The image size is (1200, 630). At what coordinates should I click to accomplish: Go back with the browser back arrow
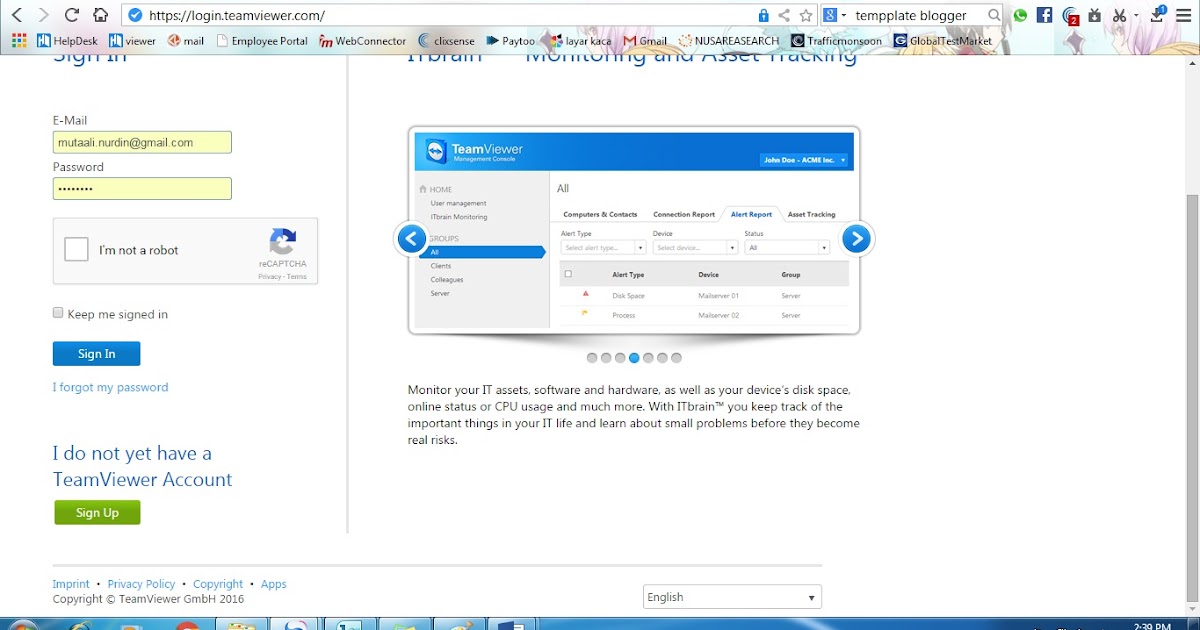pos(17,15)
